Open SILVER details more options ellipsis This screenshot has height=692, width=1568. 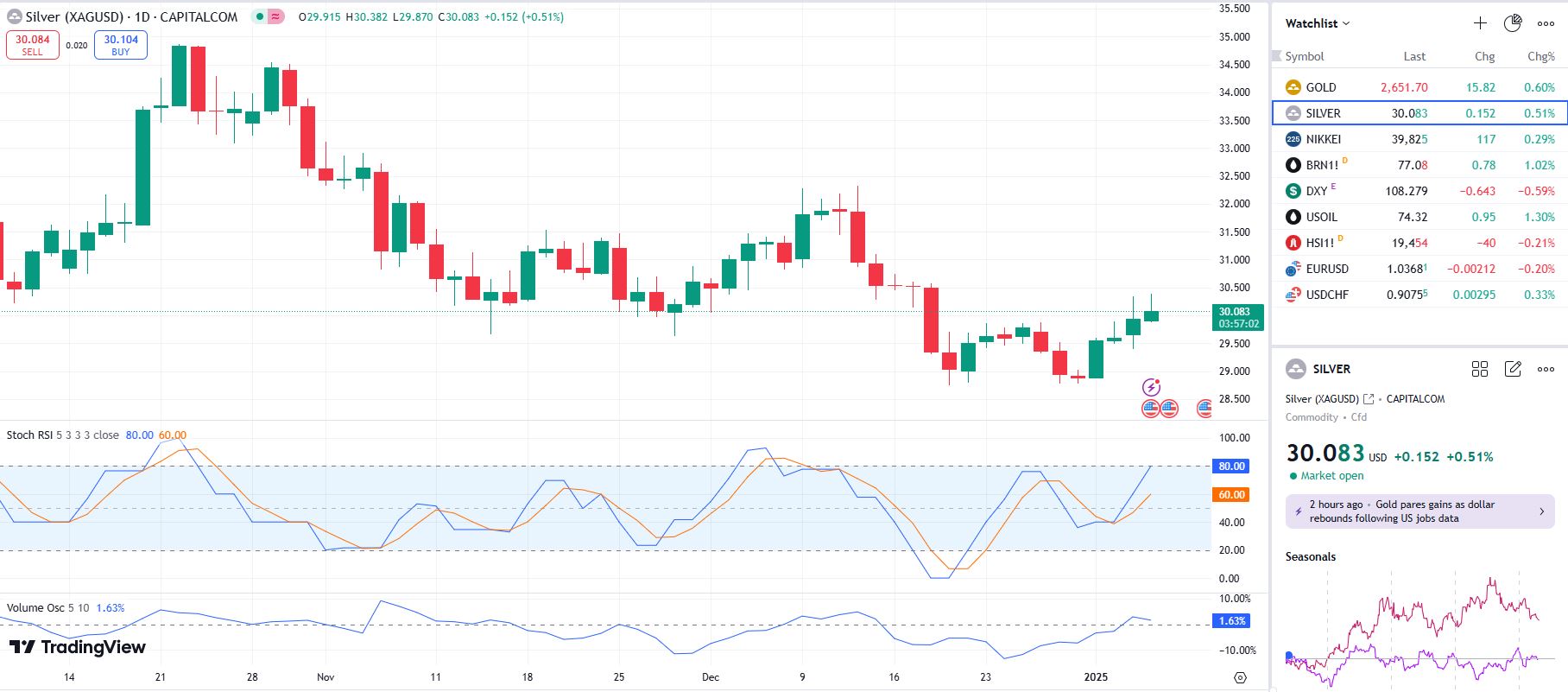pos(1546,369)
